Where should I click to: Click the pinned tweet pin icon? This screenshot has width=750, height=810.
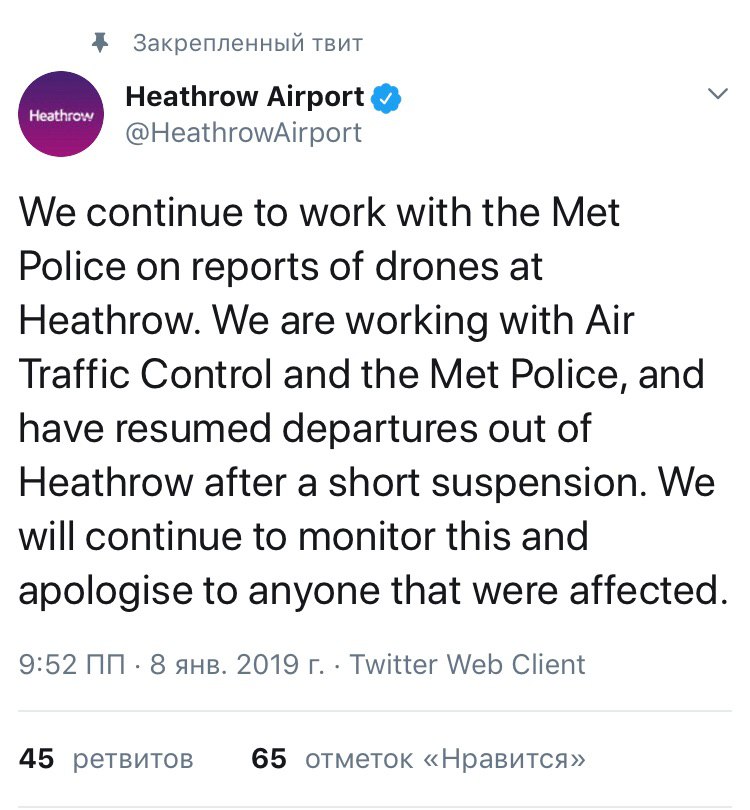click(x=99, y=43)
